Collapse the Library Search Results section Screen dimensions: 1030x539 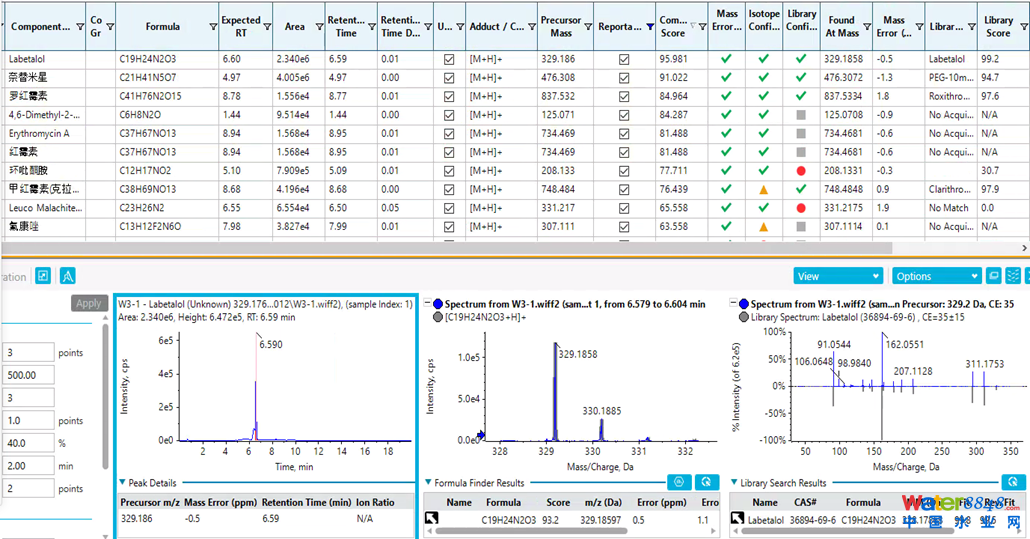[x=734, y=482]
